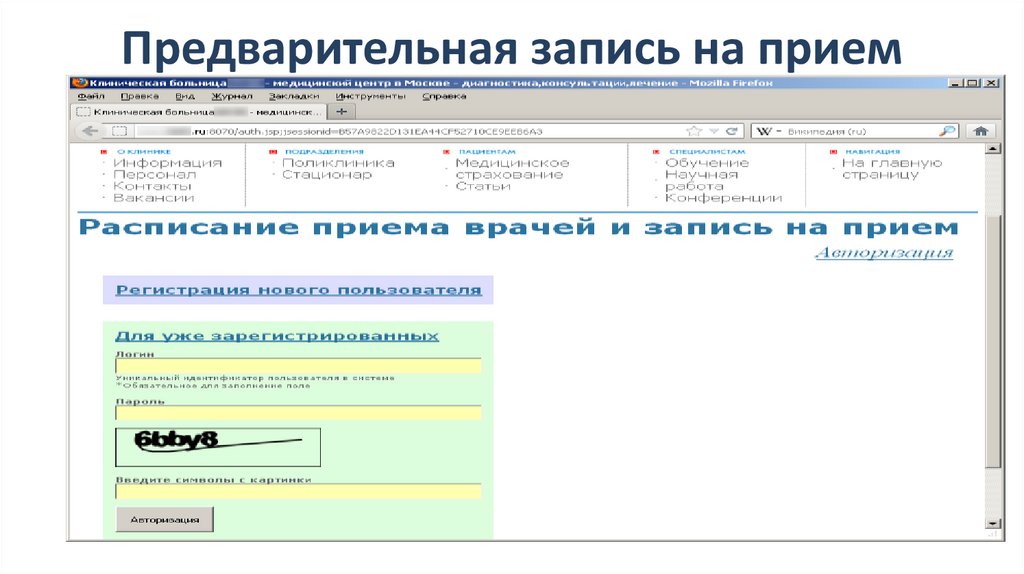
Task: Click the Пароль input field
Action: pos(298,413)
